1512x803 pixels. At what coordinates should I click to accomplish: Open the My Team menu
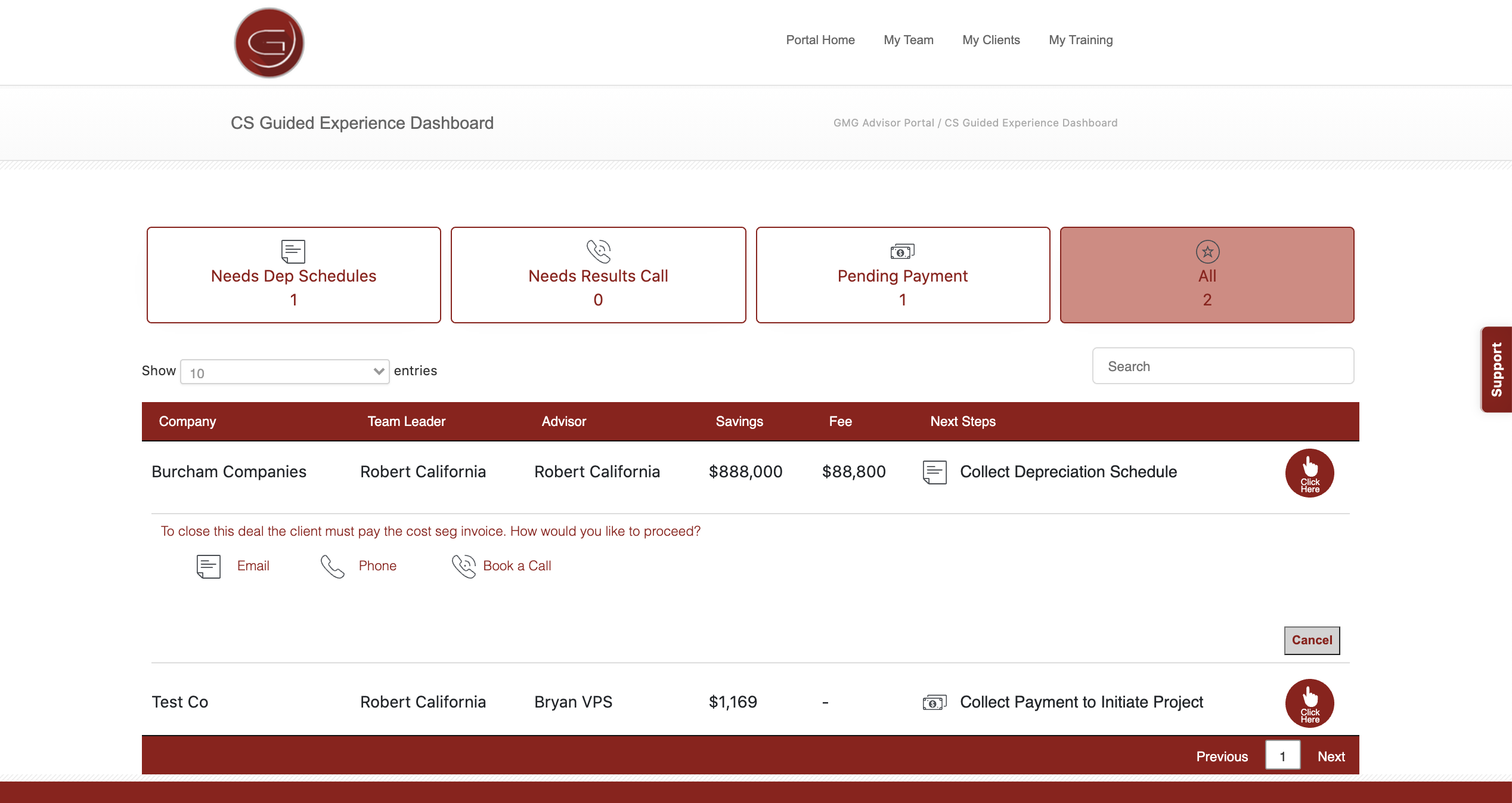coord(908,40)
